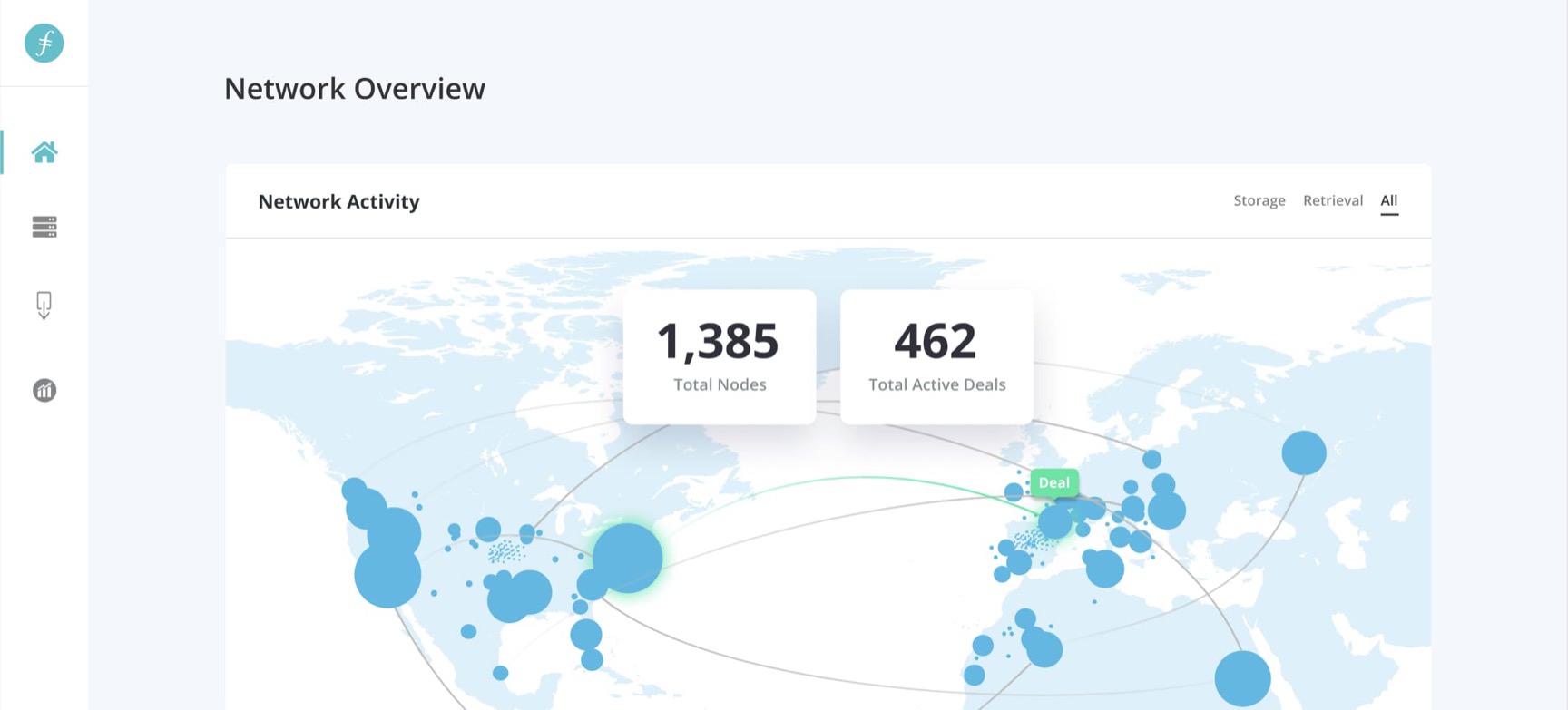Click the Total Active Deals card
The image size is (1568, 710).
click(936, 356)
